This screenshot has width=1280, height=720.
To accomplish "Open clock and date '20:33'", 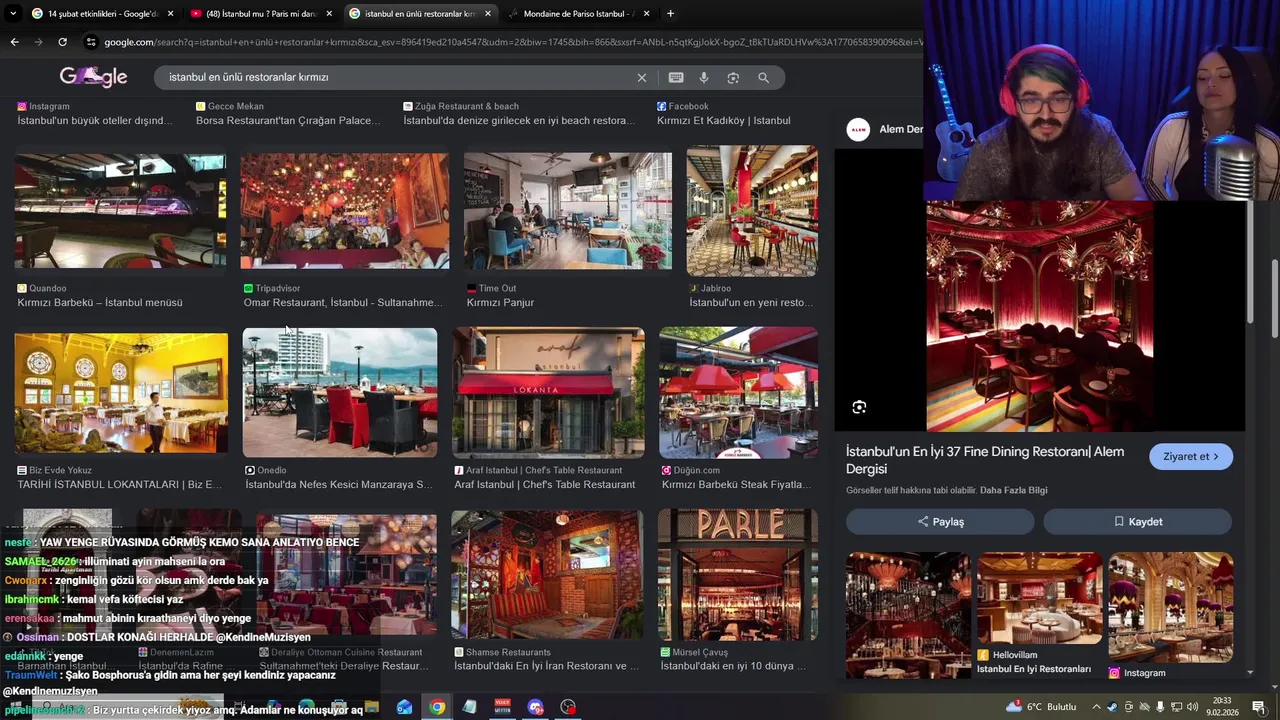I will point(1222,707).
